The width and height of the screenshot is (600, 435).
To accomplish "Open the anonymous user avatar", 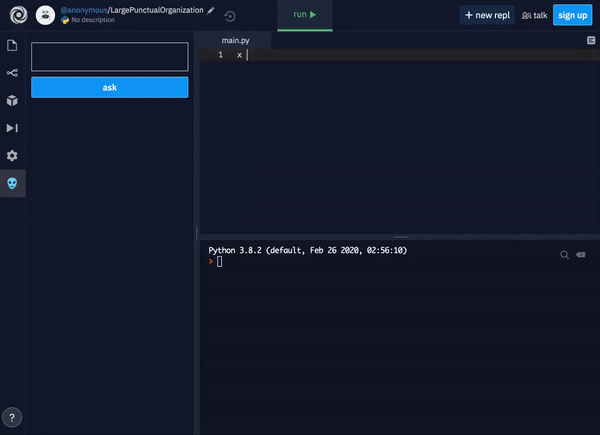I will 45,15.
